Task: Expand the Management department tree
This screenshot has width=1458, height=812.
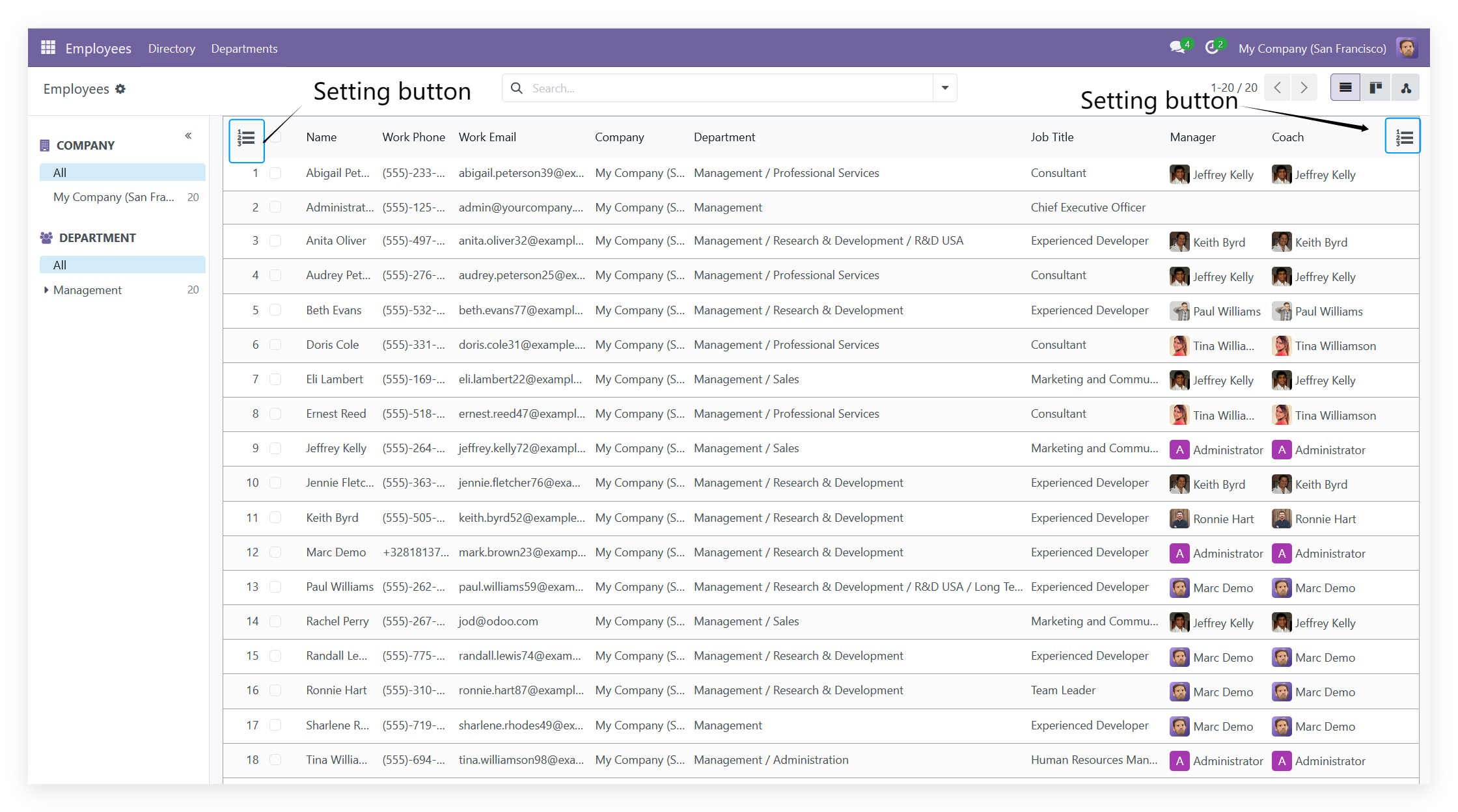Action: tap(46, 290)
